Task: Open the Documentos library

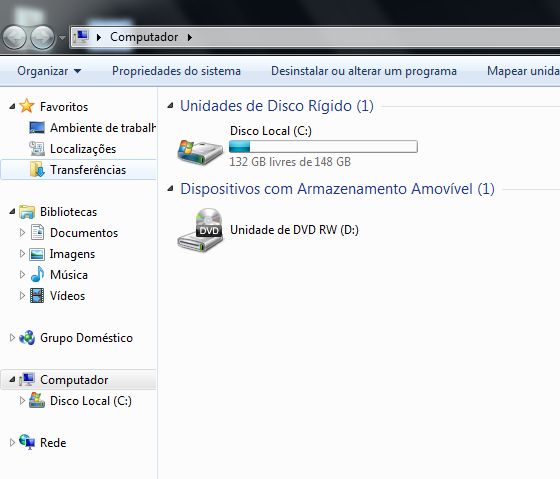Action: [x=84, y=233]
